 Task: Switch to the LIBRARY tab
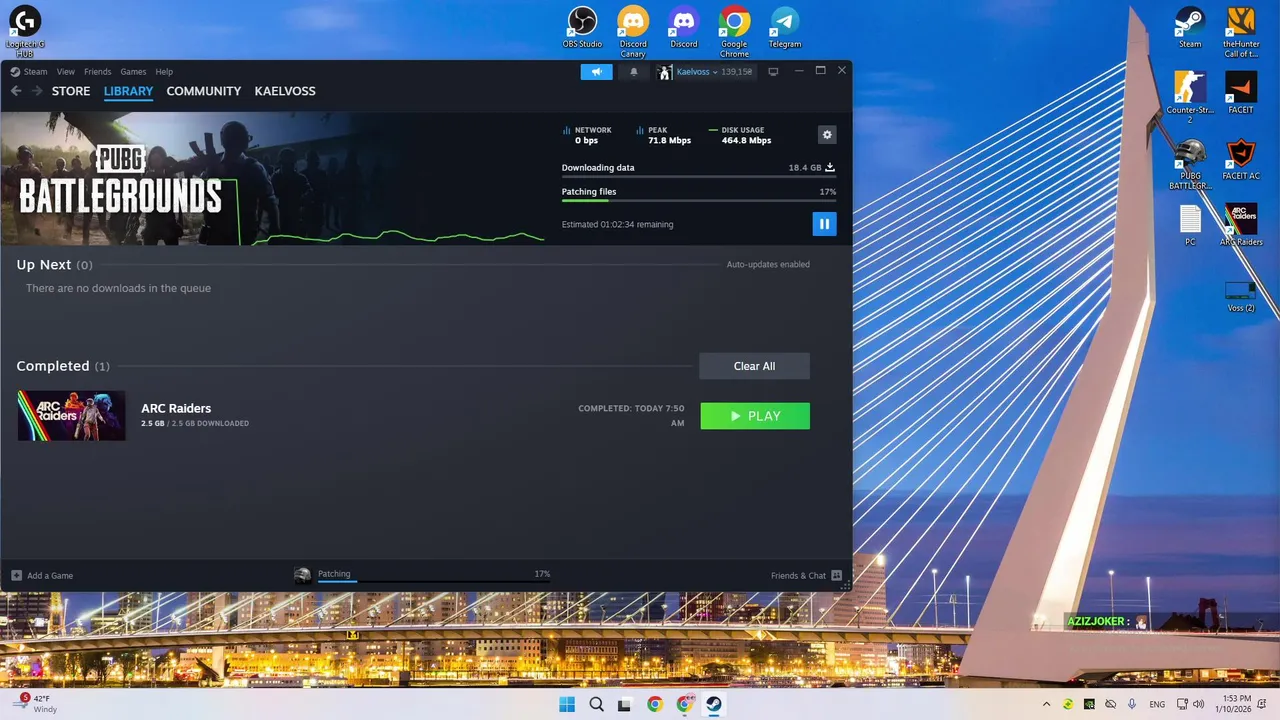click(128, 91)
